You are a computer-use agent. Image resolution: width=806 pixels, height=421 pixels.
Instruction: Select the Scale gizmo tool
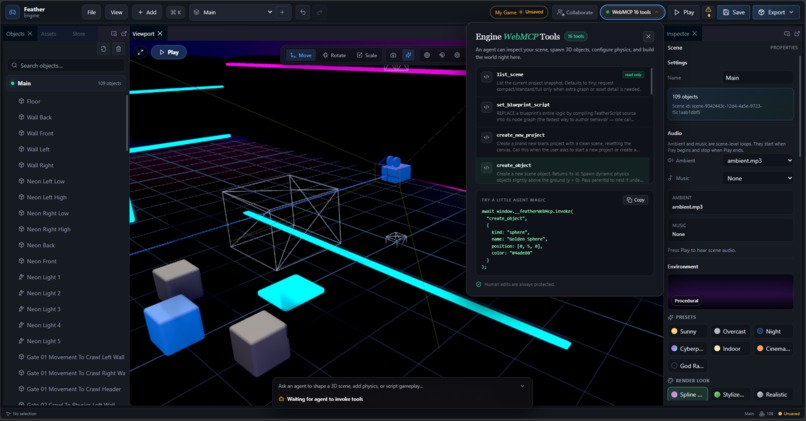[367, 55]
